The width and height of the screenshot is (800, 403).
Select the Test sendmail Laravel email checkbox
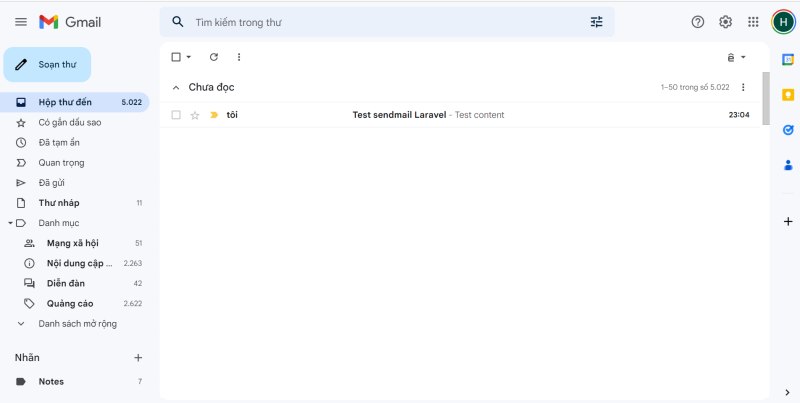tap(176, 115)
